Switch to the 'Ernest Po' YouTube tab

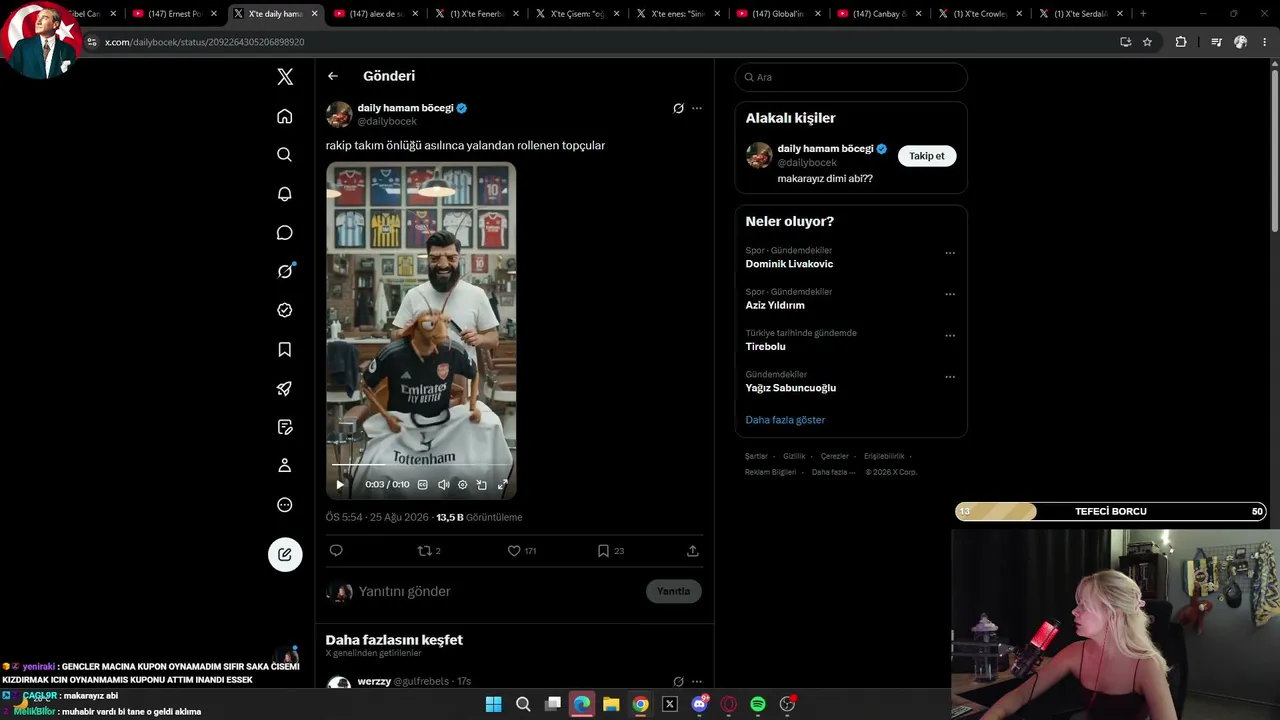[176, 14]
